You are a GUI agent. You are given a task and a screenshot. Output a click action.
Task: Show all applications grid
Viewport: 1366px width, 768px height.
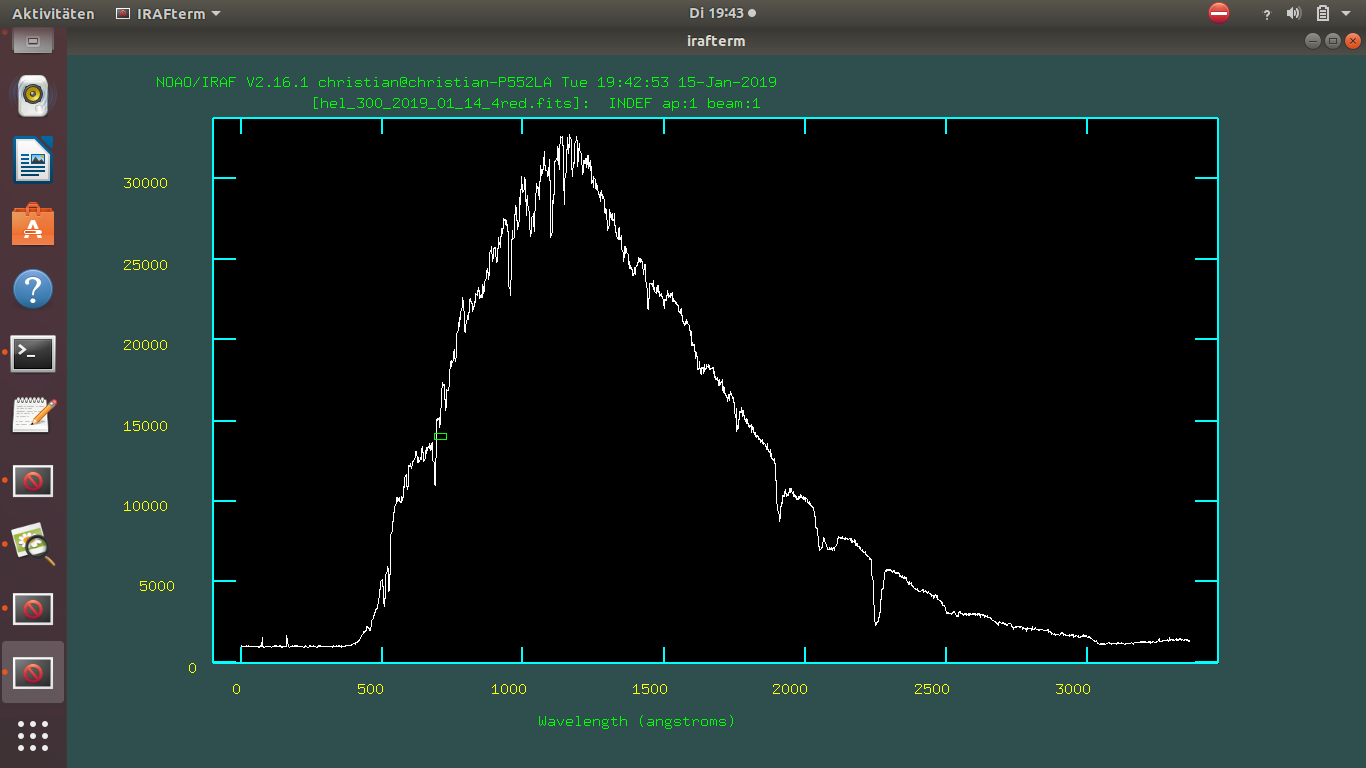point(33,735)
